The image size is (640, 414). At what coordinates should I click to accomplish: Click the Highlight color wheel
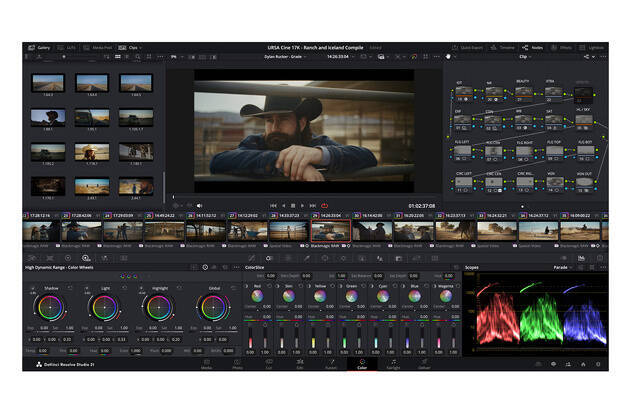pyautogui.click(x=158, y=306)
